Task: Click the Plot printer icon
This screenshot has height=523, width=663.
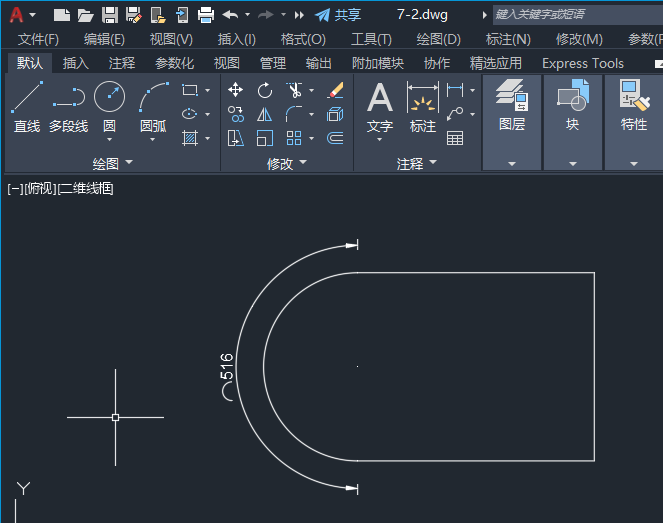Action: 206,15
